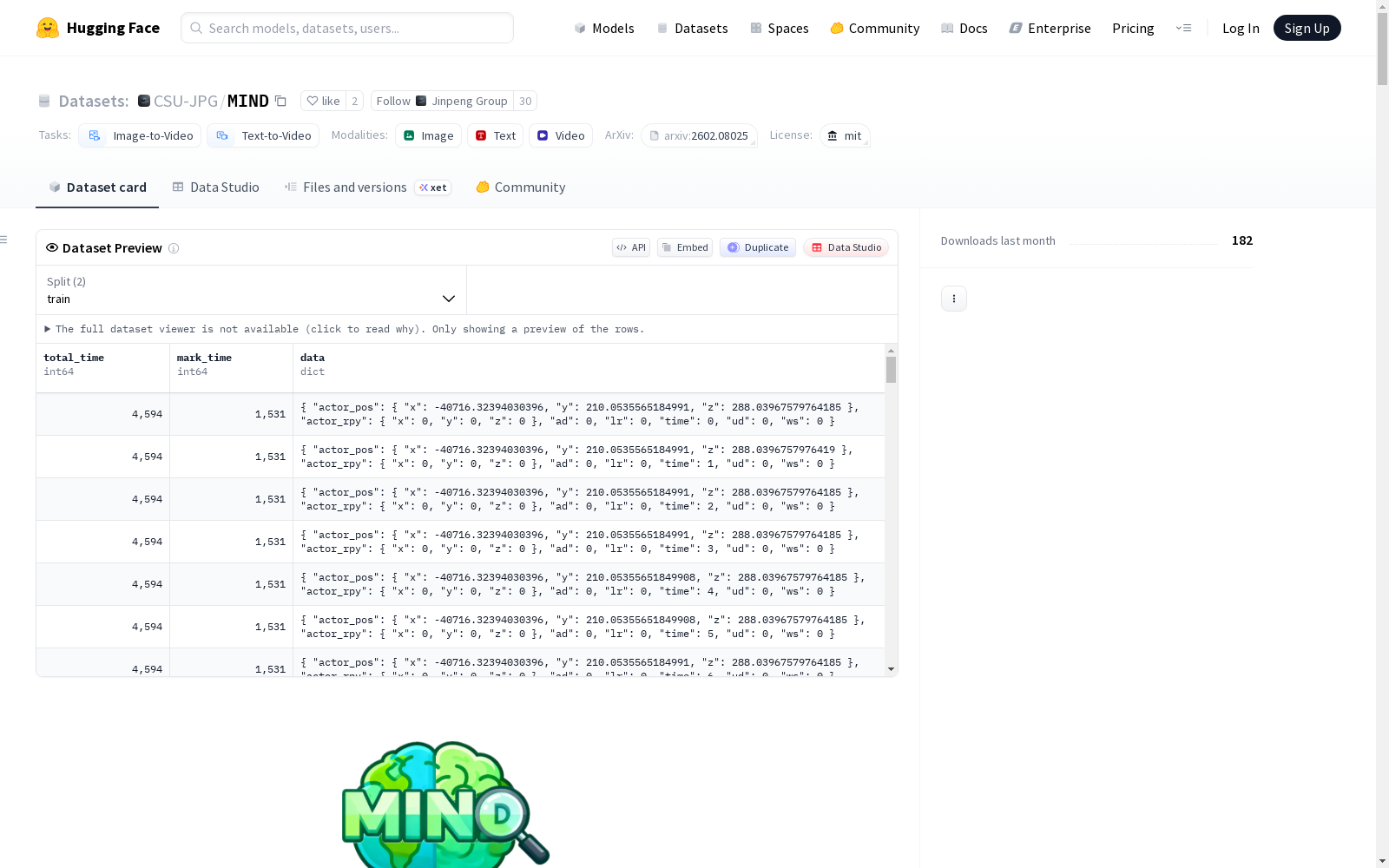Open the Pricing page
The height and width of the screenshot is (868, 1389).
click(1133, 28)
